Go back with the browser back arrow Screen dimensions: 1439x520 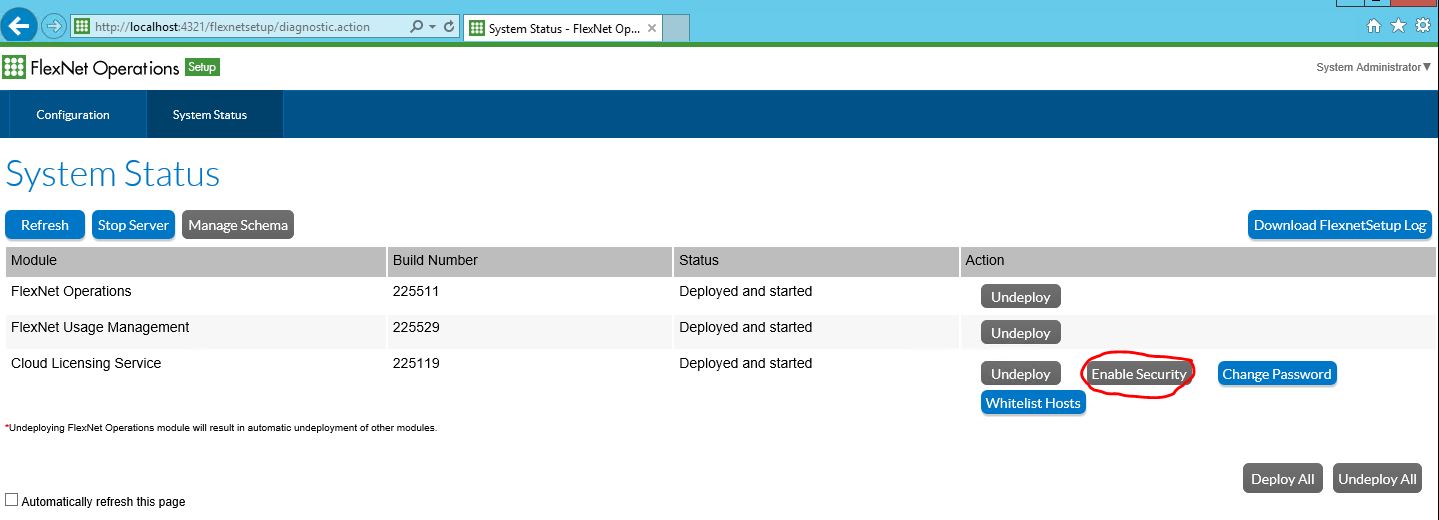pyautogui.click(x=20, y=26)
